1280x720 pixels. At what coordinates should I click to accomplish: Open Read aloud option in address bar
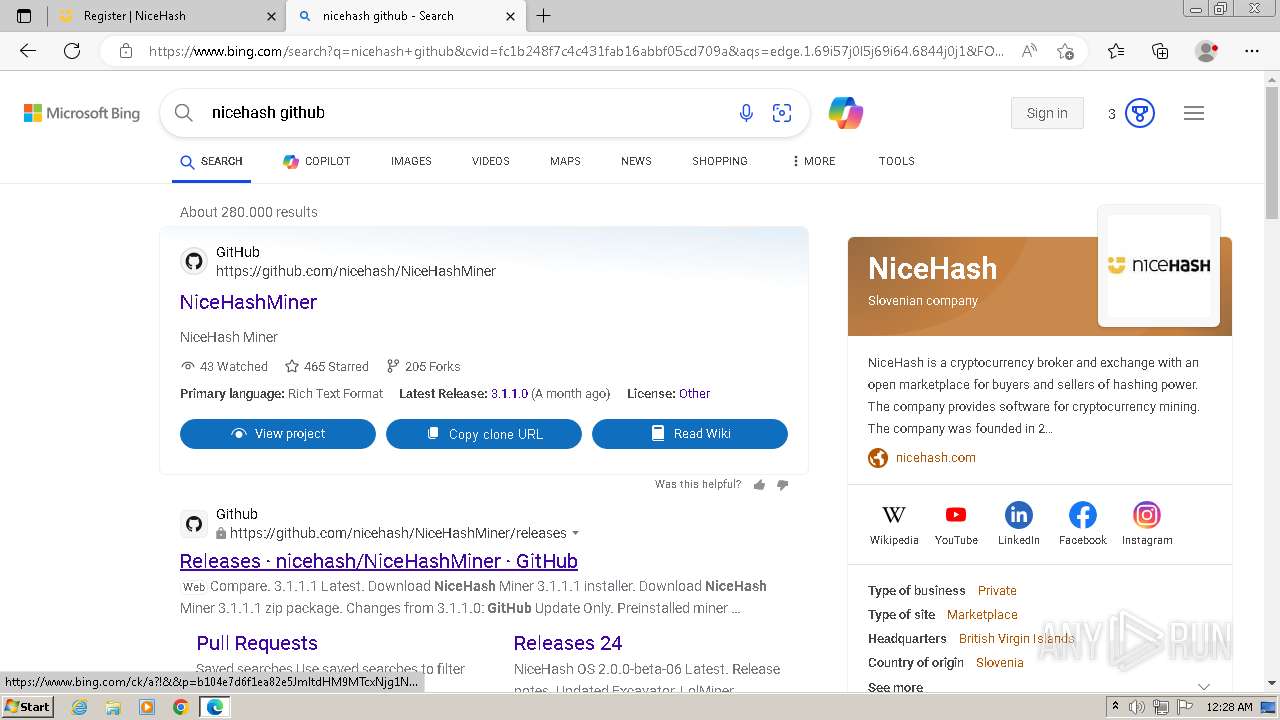click(x=1029, y=51)
